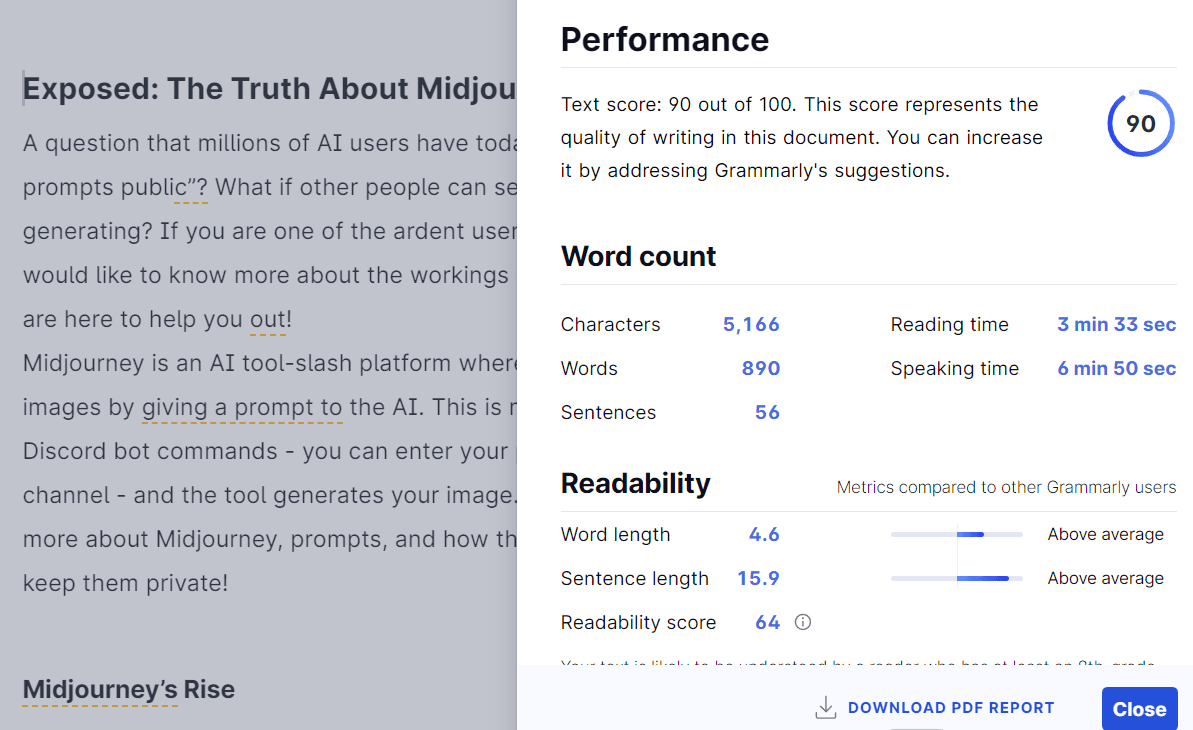The width and height of the screenshot is (1193, 730).
Task: Click the readability score info icon
Action: [803, 622]
